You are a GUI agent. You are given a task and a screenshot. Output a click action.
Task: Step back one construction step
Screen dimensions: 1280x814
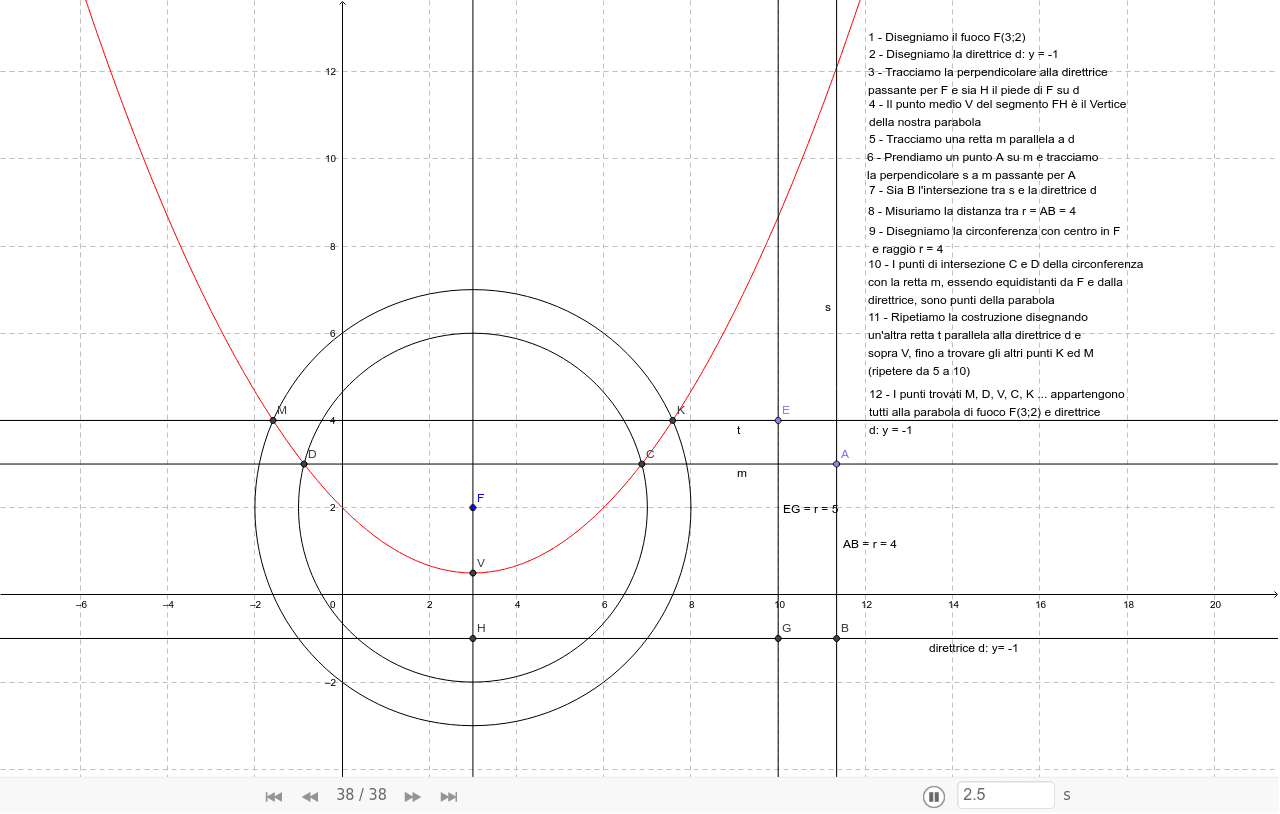(310, 796)
